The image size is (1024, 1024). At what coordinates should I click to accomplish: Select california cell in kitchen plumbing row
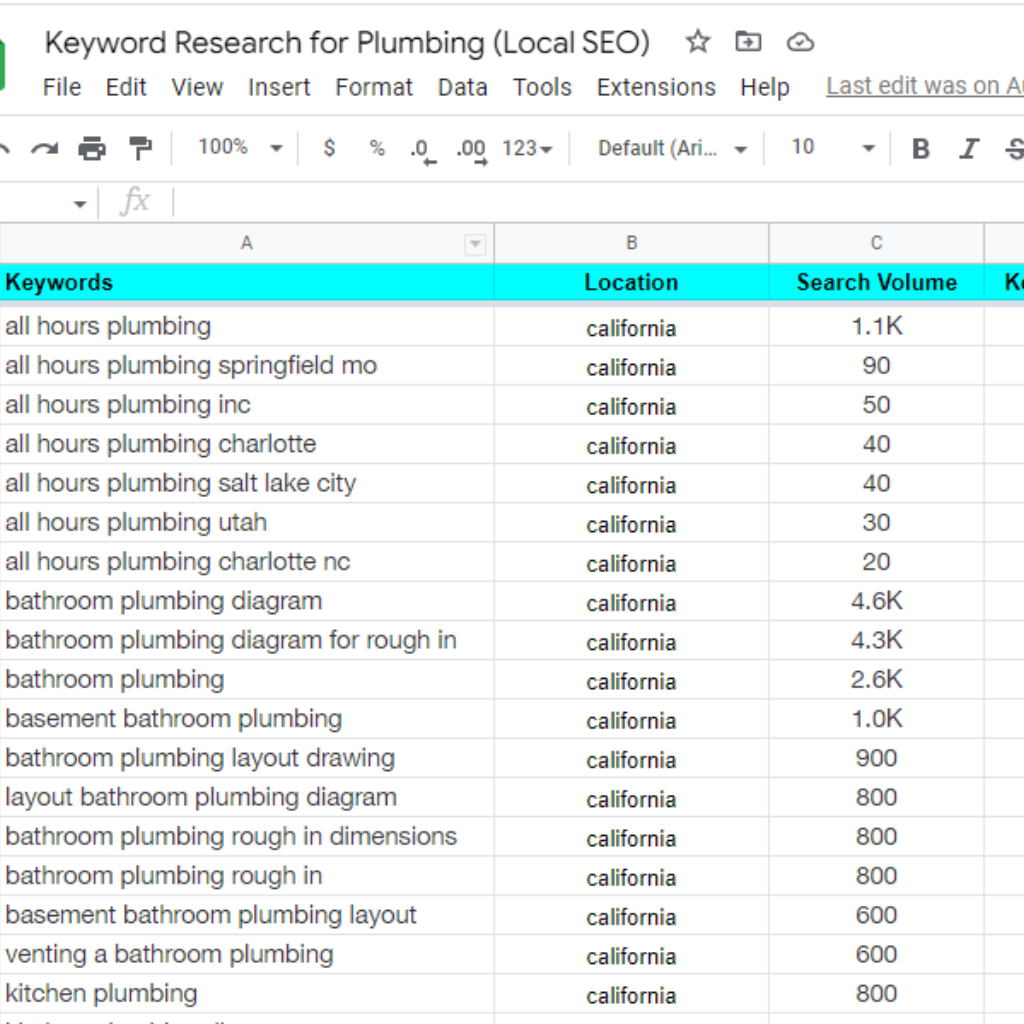tap(632, 993)
